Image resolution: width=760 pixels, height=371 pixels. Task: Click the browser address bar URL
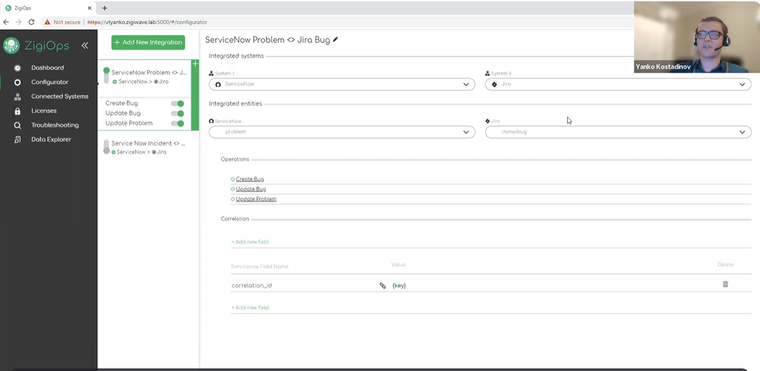(147, 22)
